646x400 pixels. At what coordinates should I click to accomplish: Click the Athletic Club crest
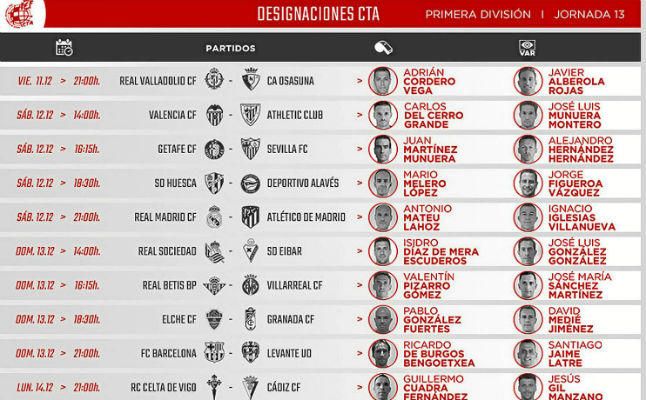click(251, 115)
